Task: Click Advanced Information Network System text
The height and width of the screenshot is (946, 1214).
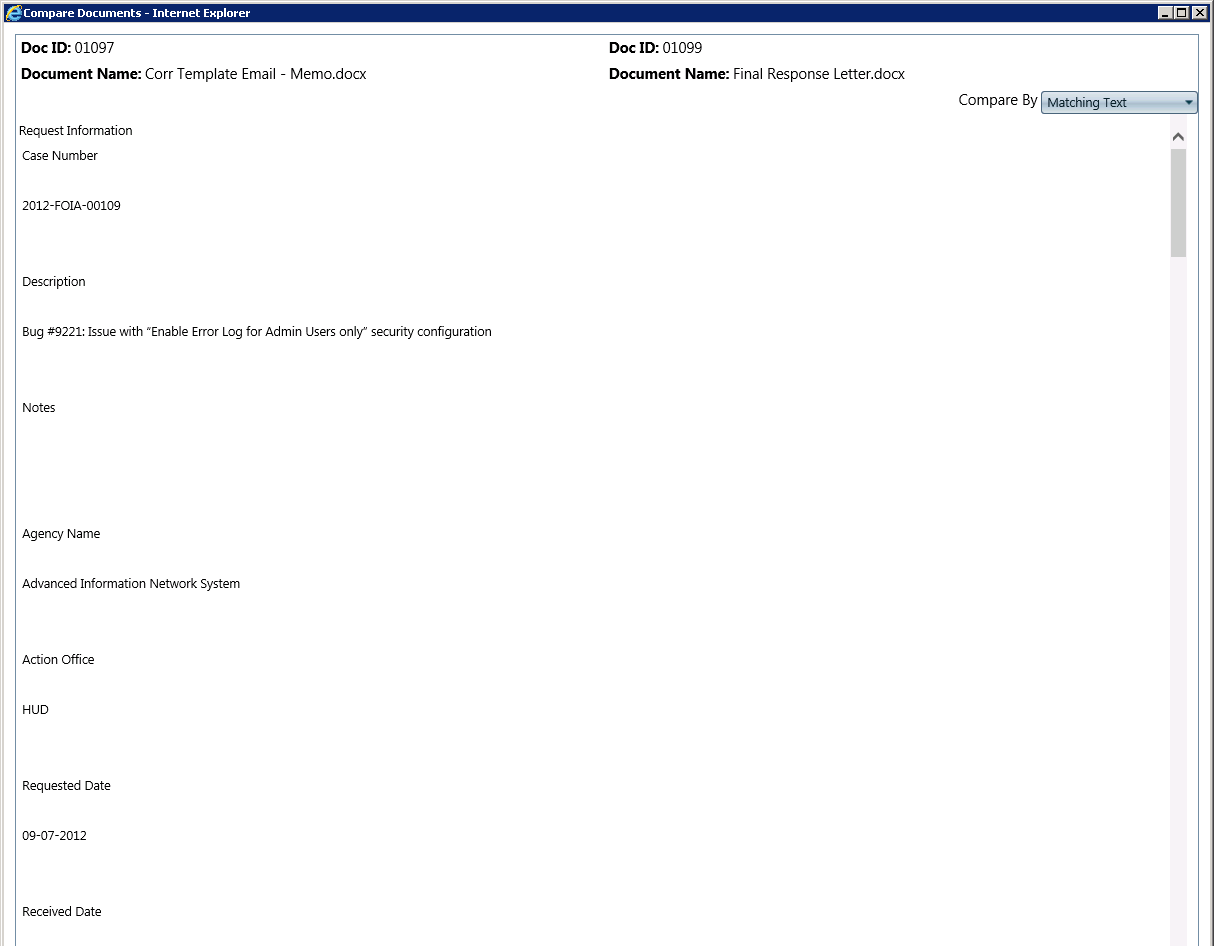Action: click(x=131, y=584)
